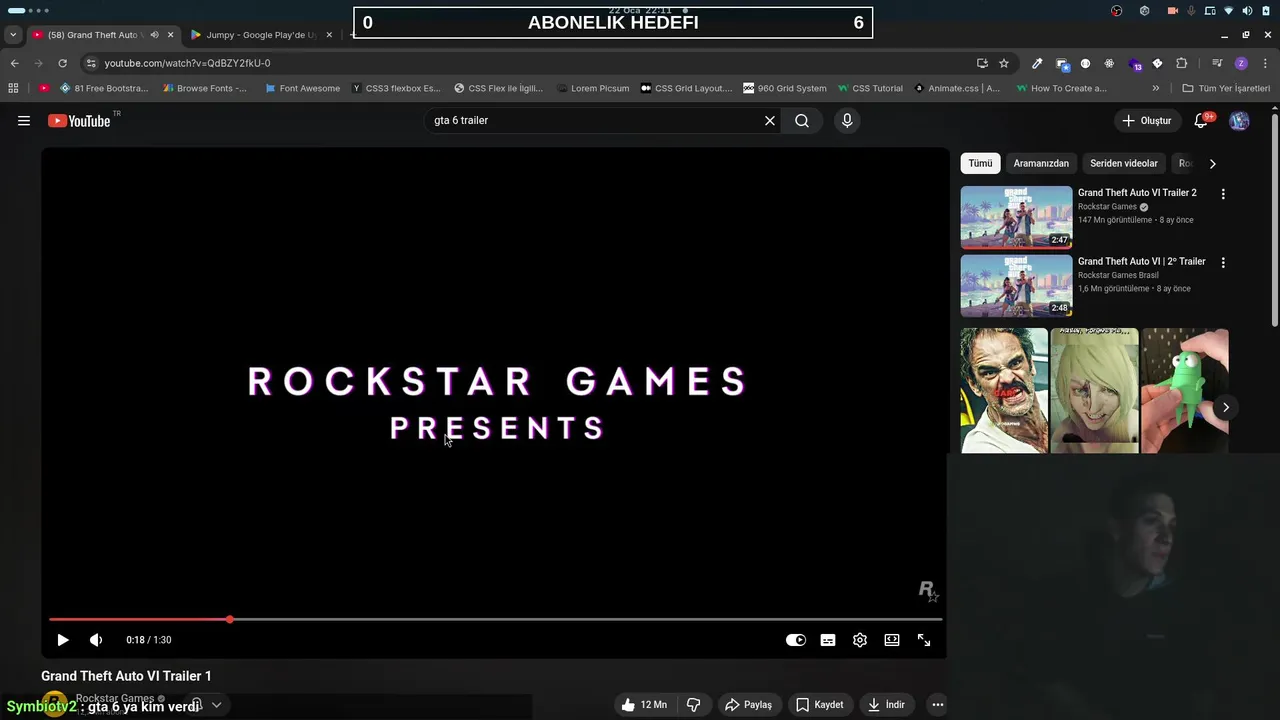Image resolution: width=1280 pixels, height=720 pixels.
Task: Open the CSS Grid Layout bookmark
Action: [686, 88]
